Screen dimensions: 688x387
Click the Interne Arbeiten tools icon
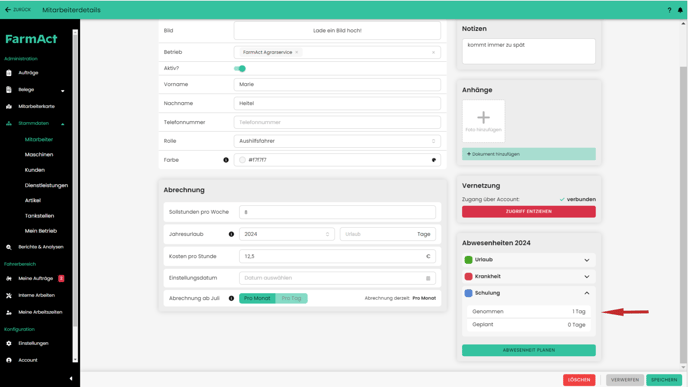9,295
